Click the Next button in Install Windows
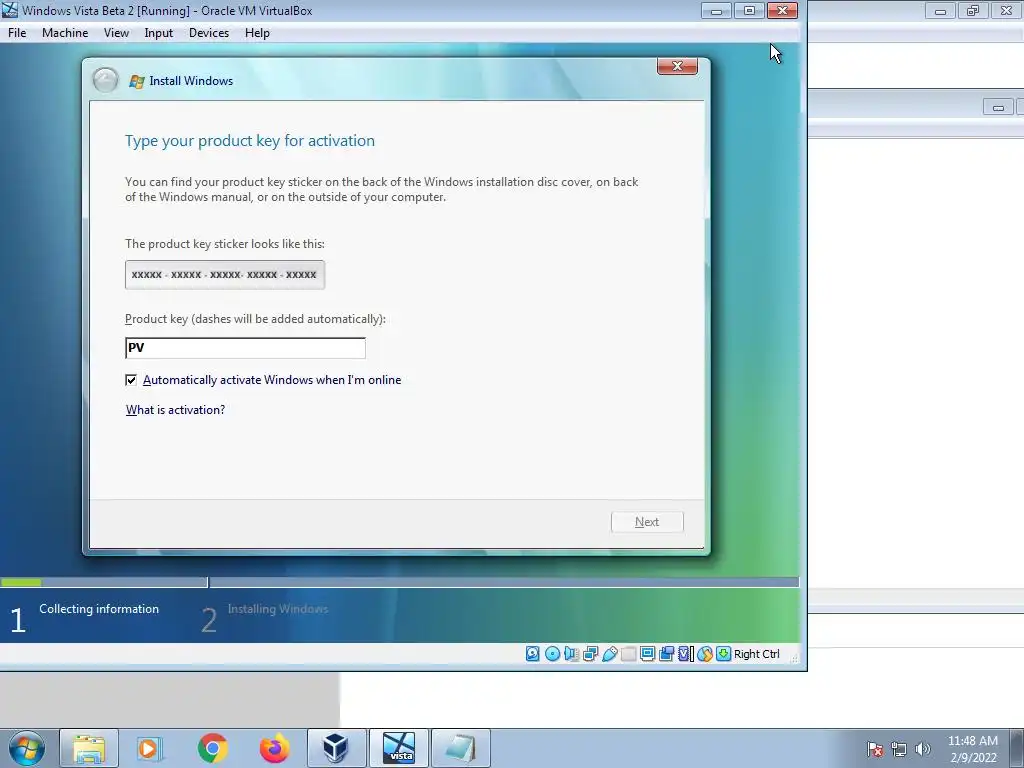1024x768 pixels. (647, 522)
